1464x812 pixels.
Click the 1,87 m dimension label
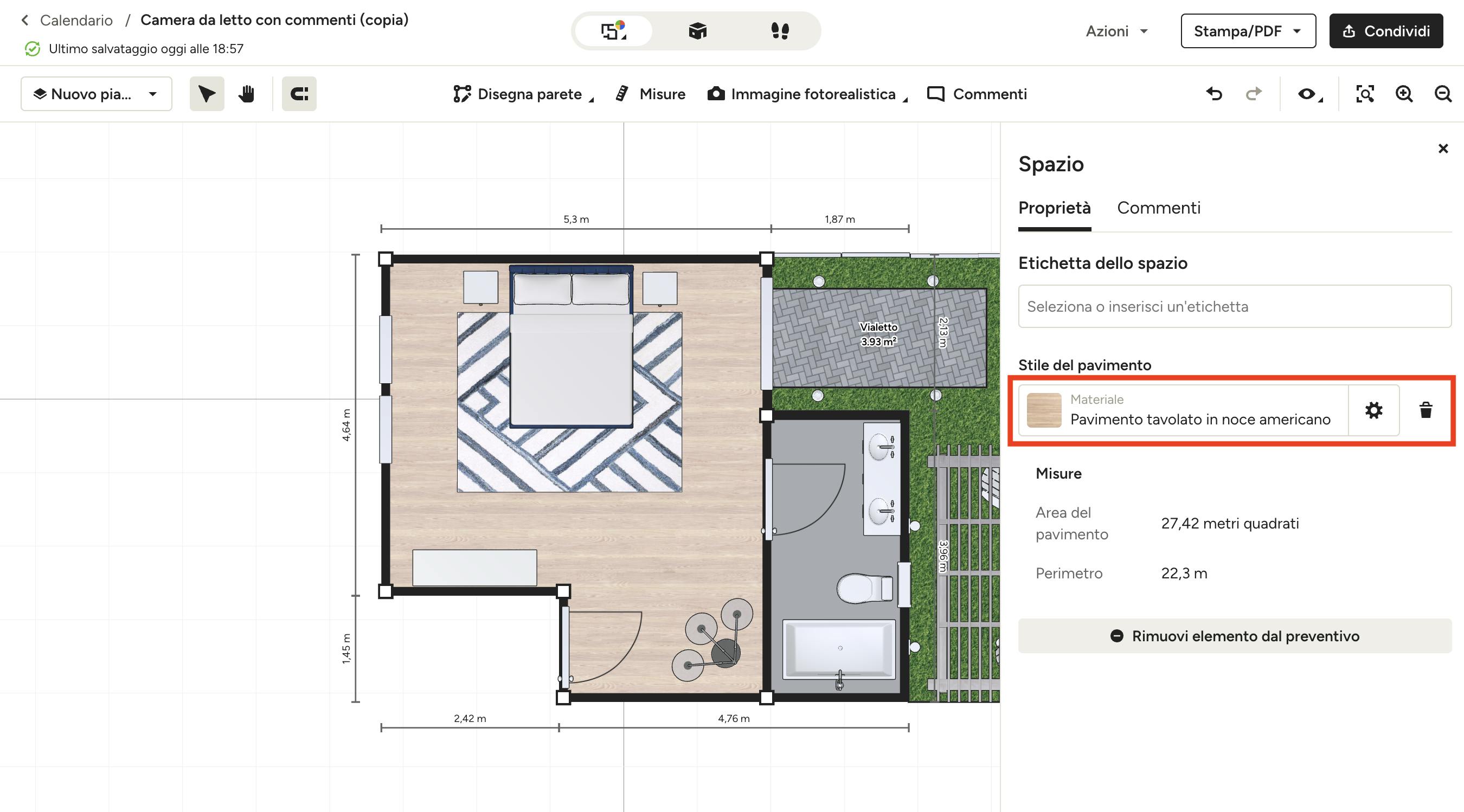tap(839, 219)
